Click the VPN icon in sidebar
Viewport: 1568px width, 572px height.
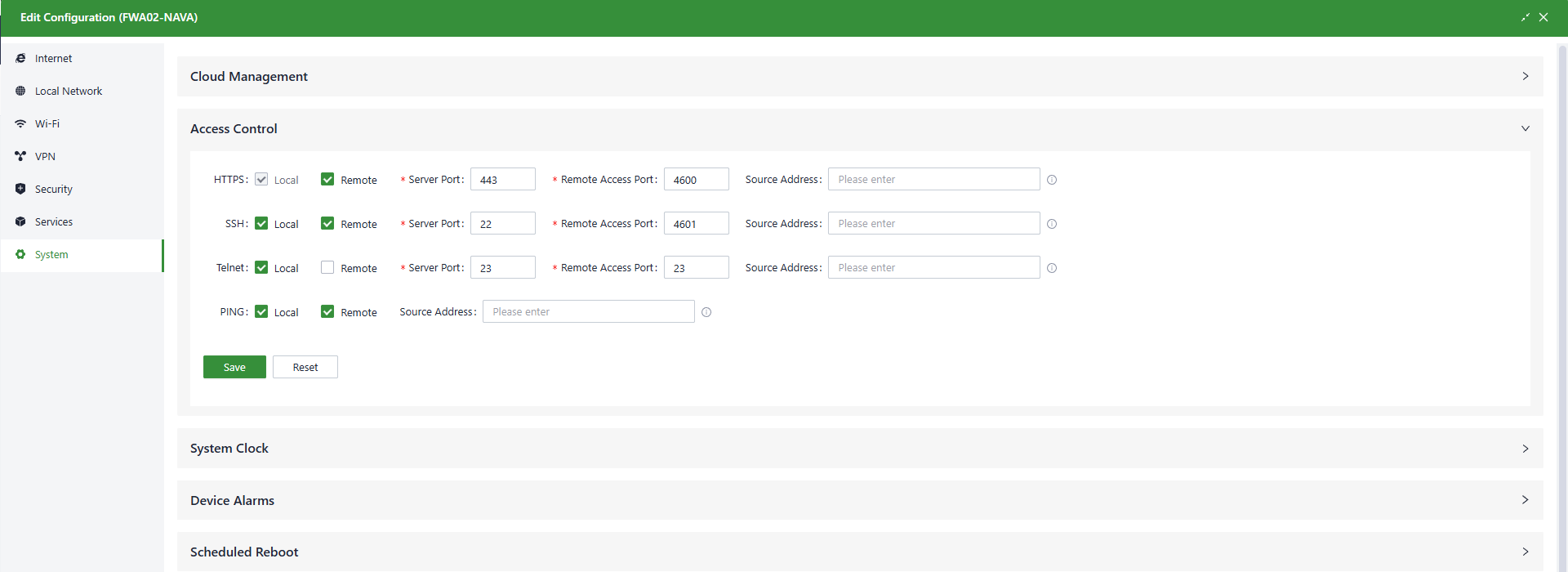pyautogui.click(x=20, y=156)
